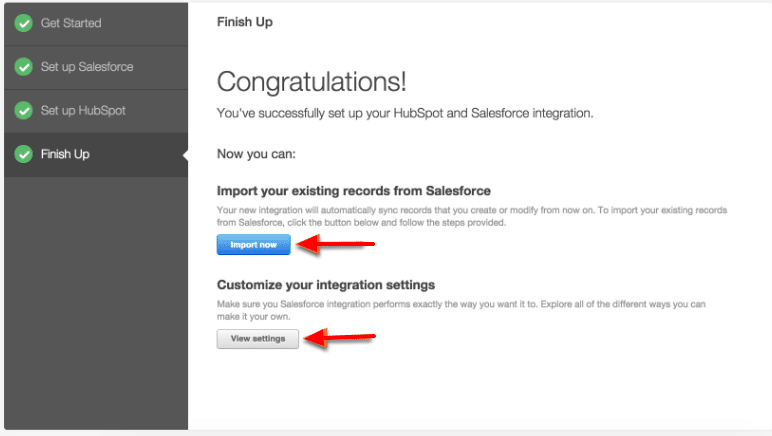This screenshot has width=772, height=436.
Task: Click the green checkmark beside Finish Up step
Action: 24,154
